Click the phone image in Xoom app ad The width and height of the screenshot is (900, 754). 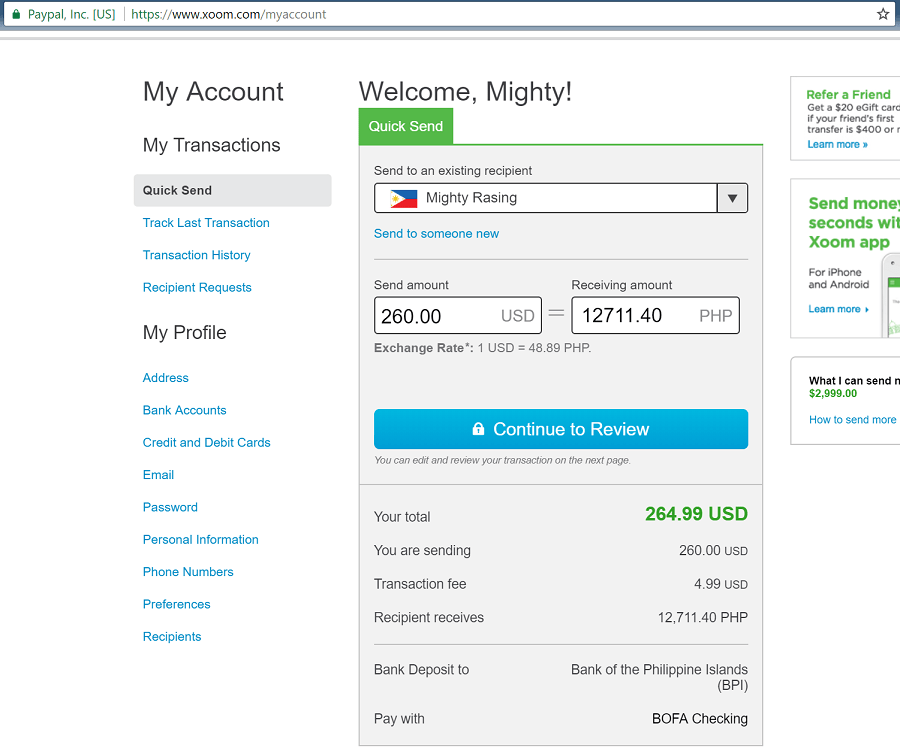[891, 296]
